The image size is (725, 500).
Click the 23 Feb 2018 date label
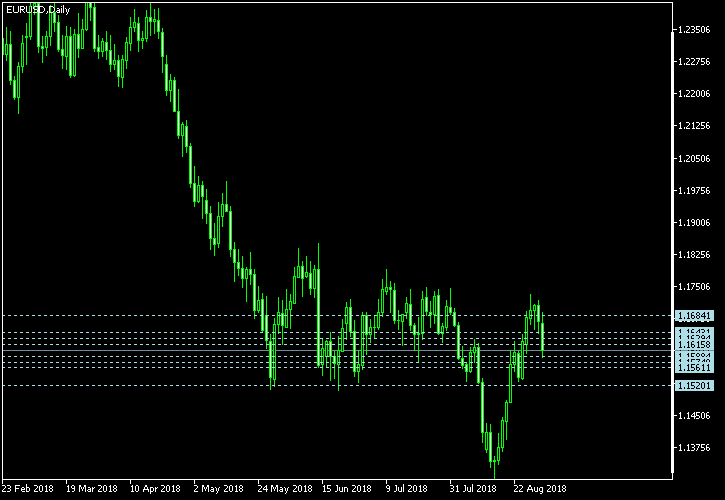click(x=28, y=488)
